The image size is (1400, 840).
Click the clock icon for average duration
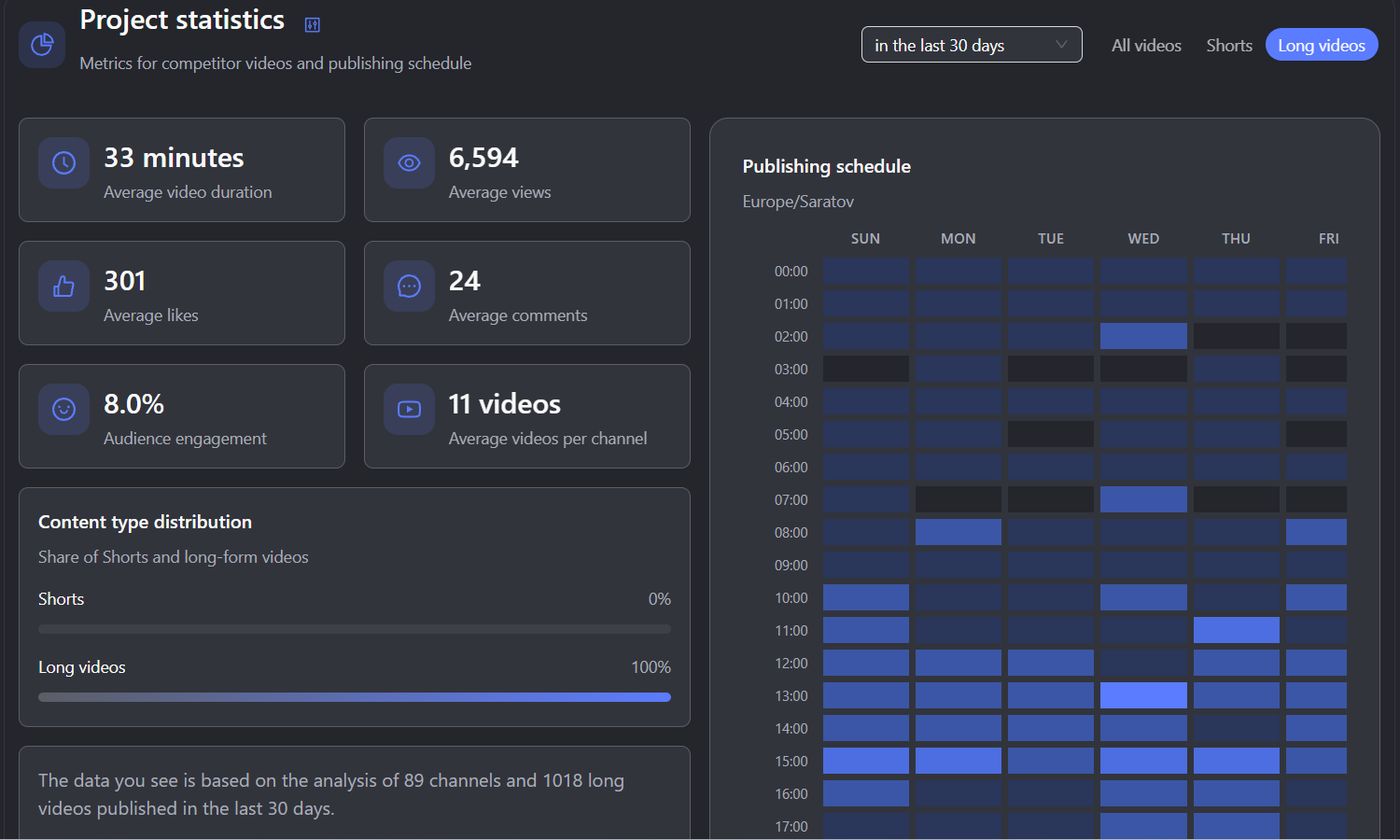coord(63,163)
